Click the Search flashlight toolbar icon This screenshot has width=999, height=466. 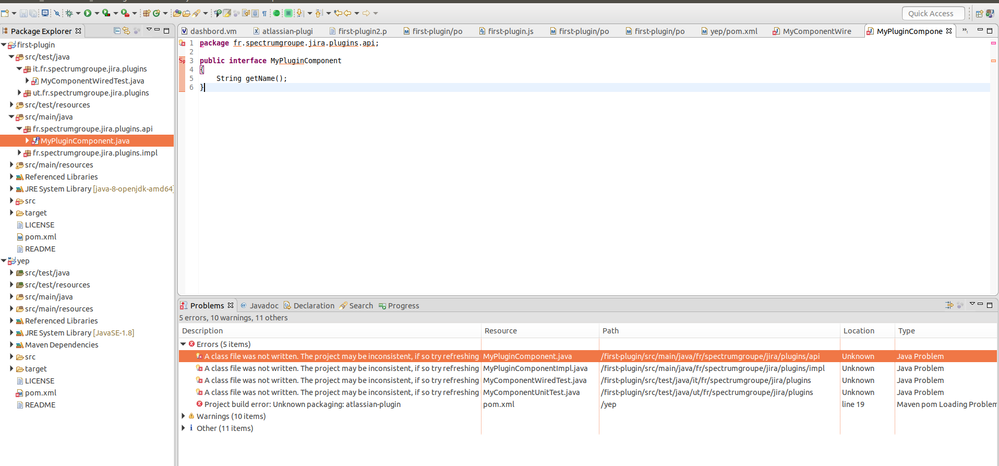196,13
